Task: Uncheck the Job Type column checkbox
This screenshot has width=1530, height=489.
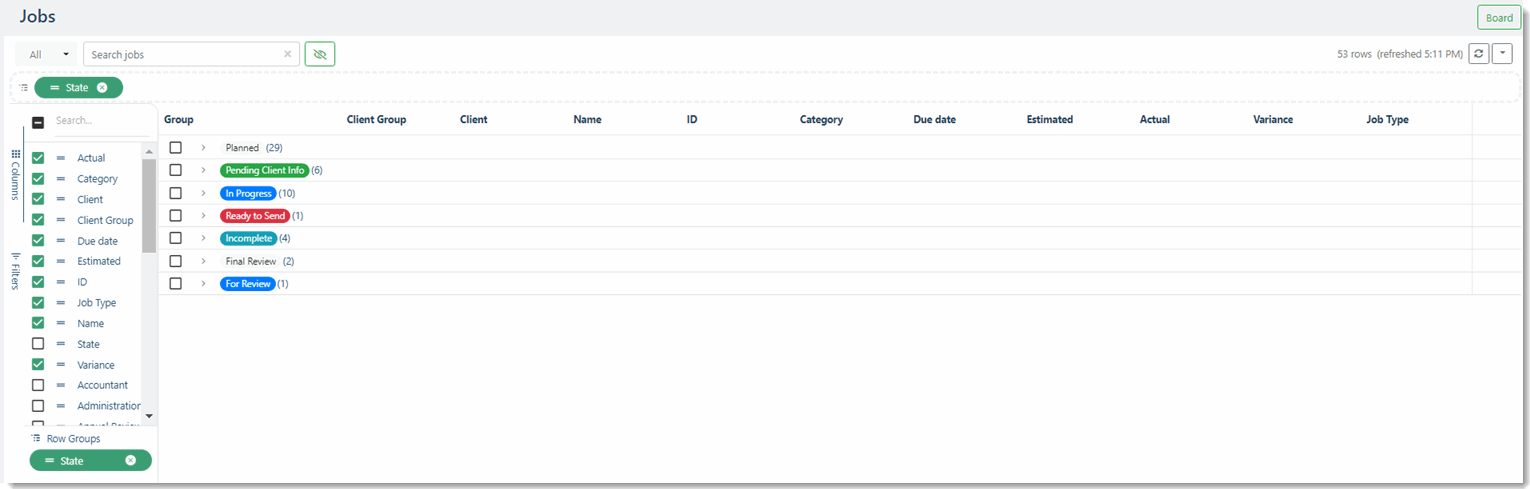Action: click(38, 303)
